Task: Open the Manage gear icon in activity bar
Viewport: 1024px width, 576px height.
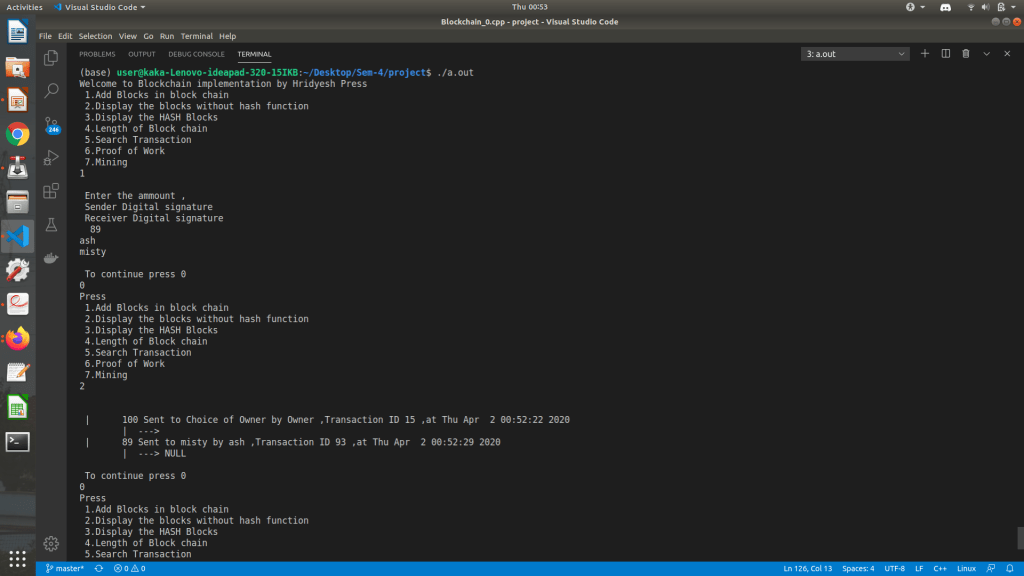Action: tap(51, 543)
